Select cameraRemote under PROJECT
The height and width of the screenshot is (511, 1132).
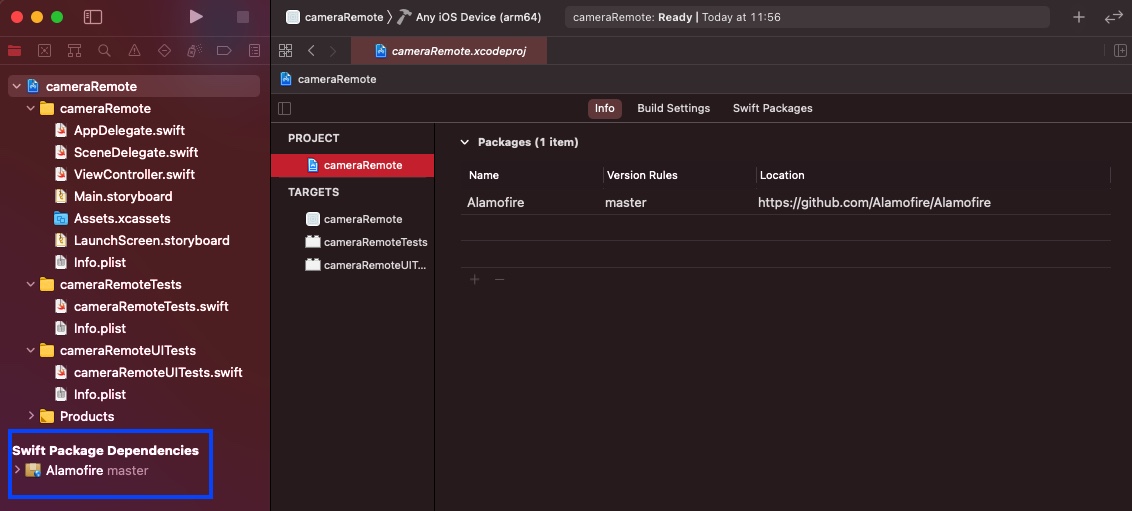(x=353, y=165)
